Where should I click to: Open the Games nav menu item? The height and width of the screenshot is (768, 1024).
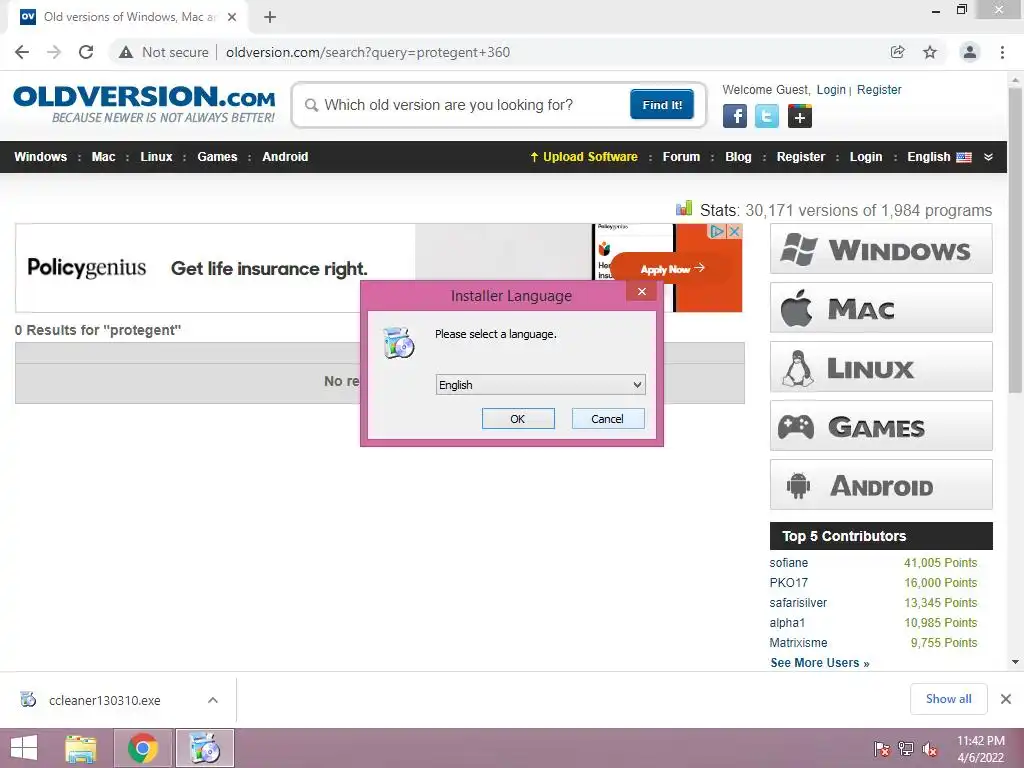click(217, 157)
